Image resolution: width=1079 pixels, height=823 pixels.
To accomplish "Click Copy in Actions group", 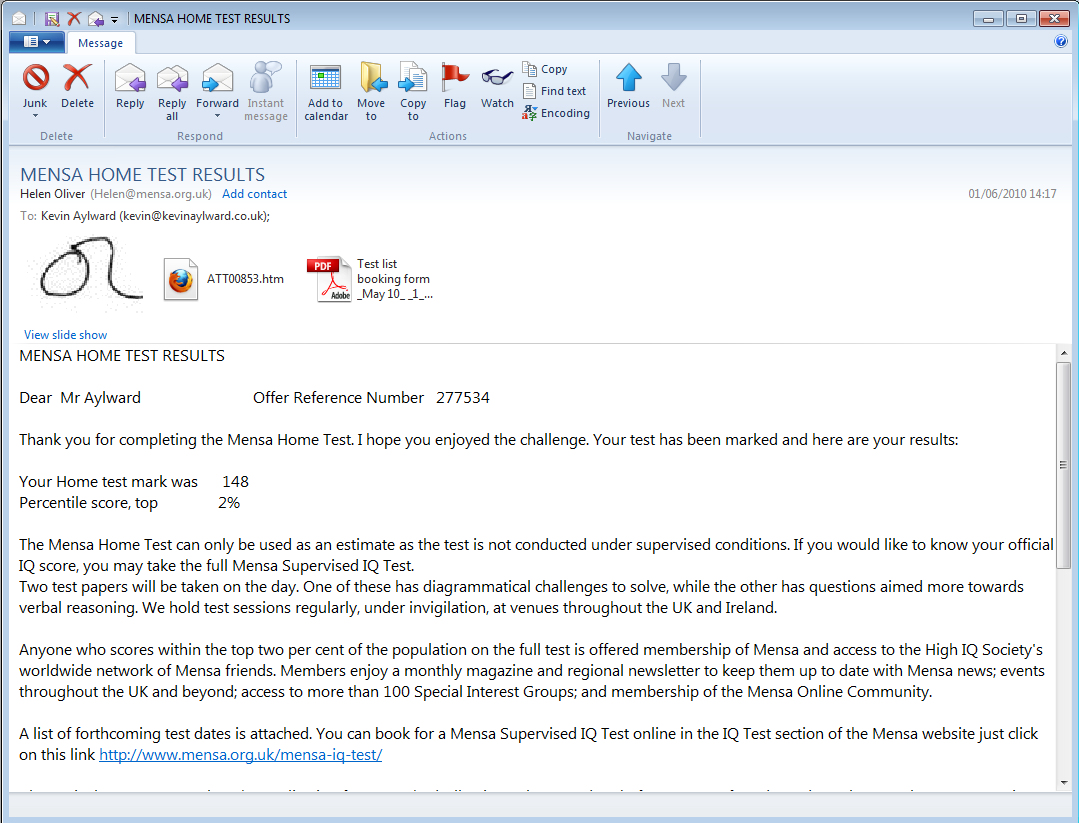I will [x=545, y=69].
